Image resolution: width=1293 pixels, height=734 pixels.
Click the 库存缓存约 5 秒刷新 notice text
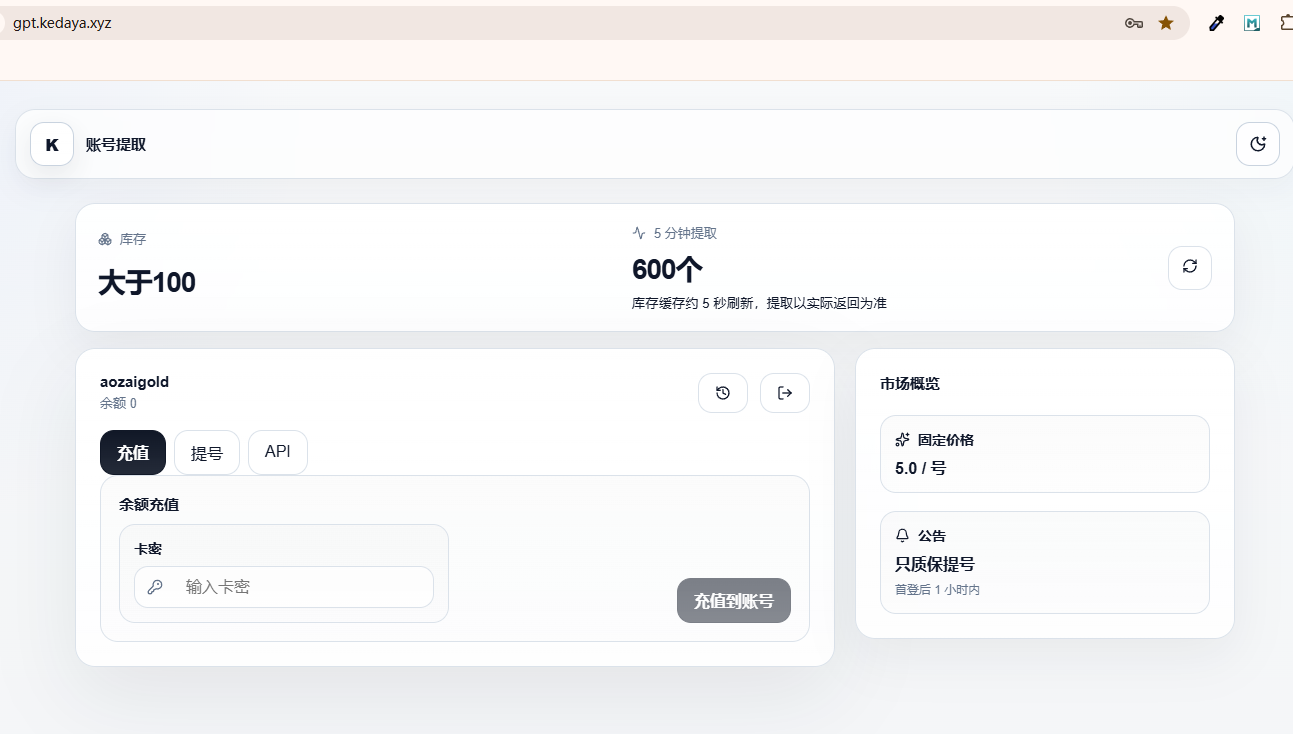(759, 303)
